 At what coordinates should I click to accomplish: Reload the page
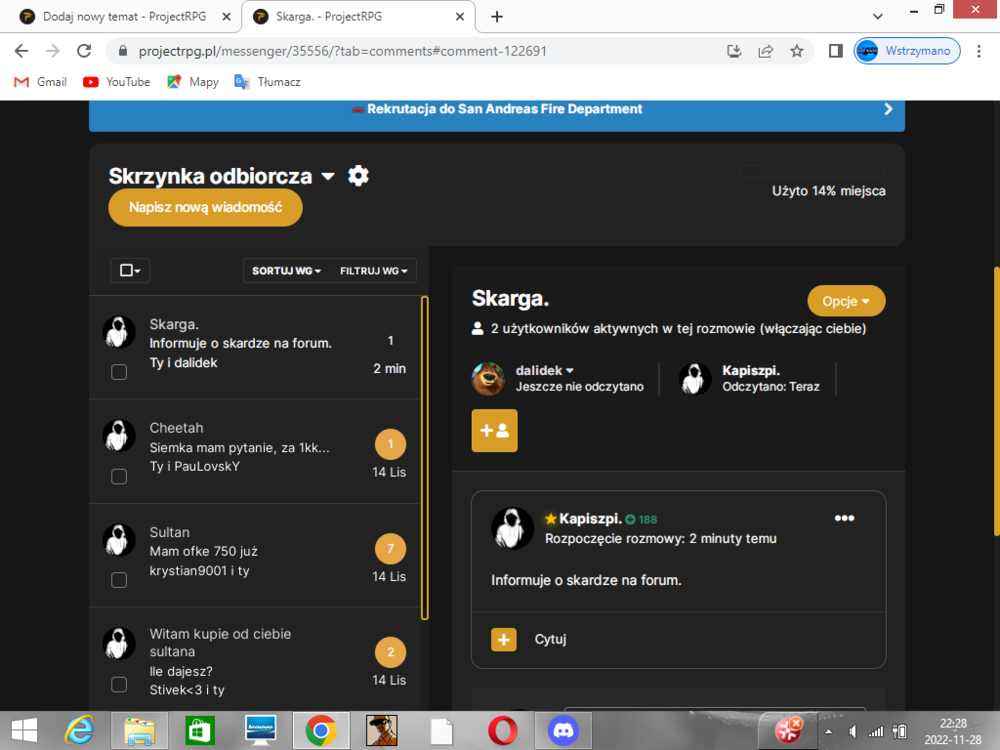84,51
